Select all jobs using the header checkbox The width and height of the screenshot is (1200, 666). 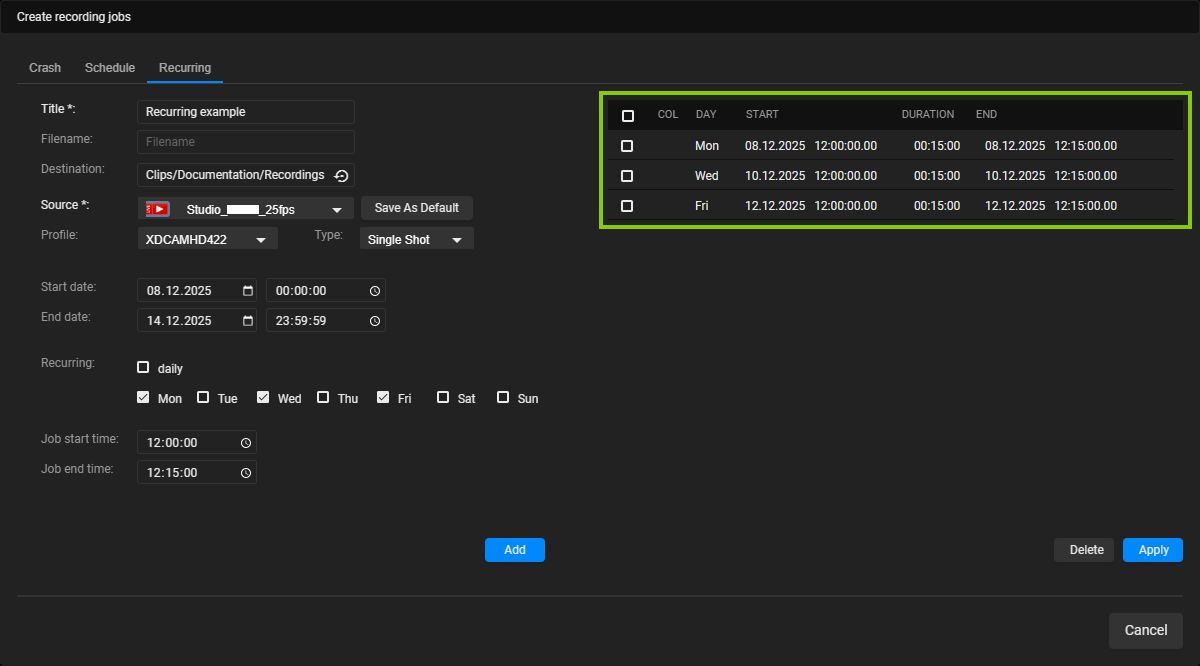pos(628,115)
